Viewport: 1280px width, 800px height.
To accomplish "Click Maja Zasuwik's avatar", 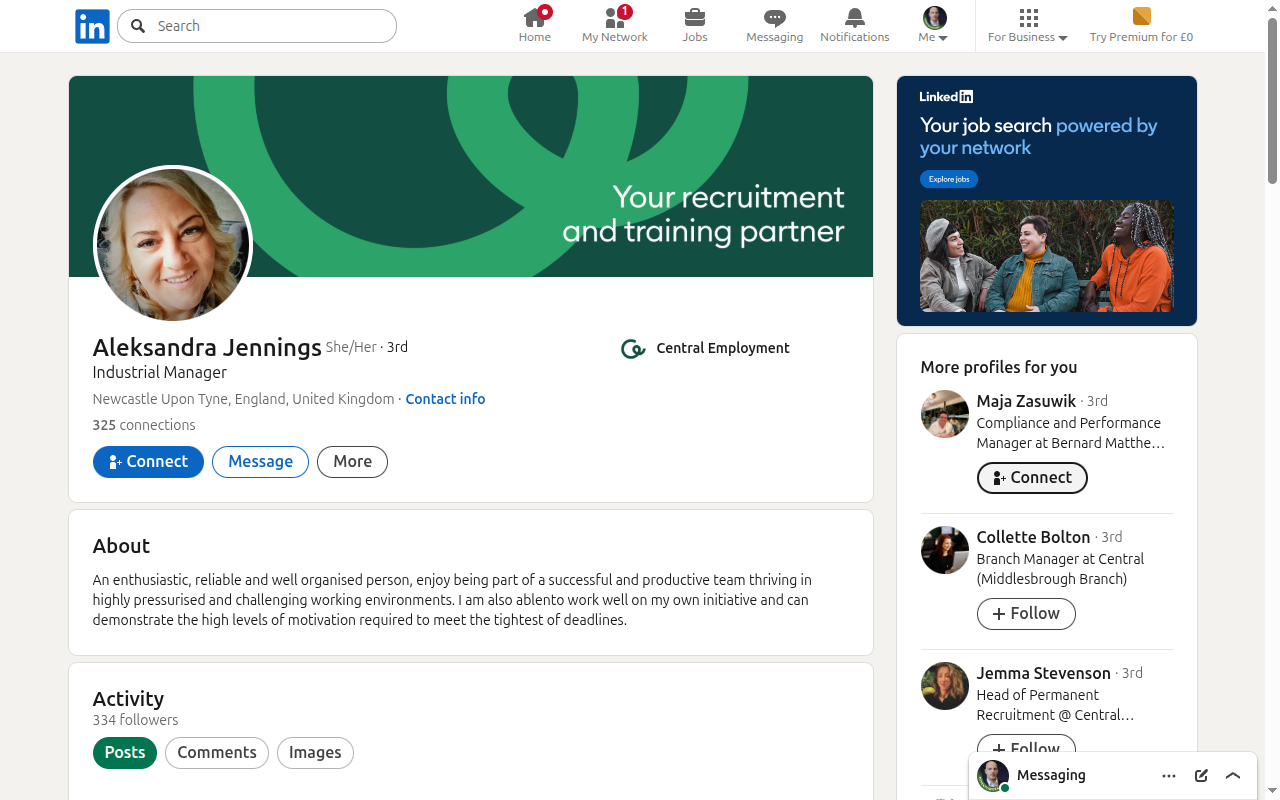I will [x=945, y=414].
